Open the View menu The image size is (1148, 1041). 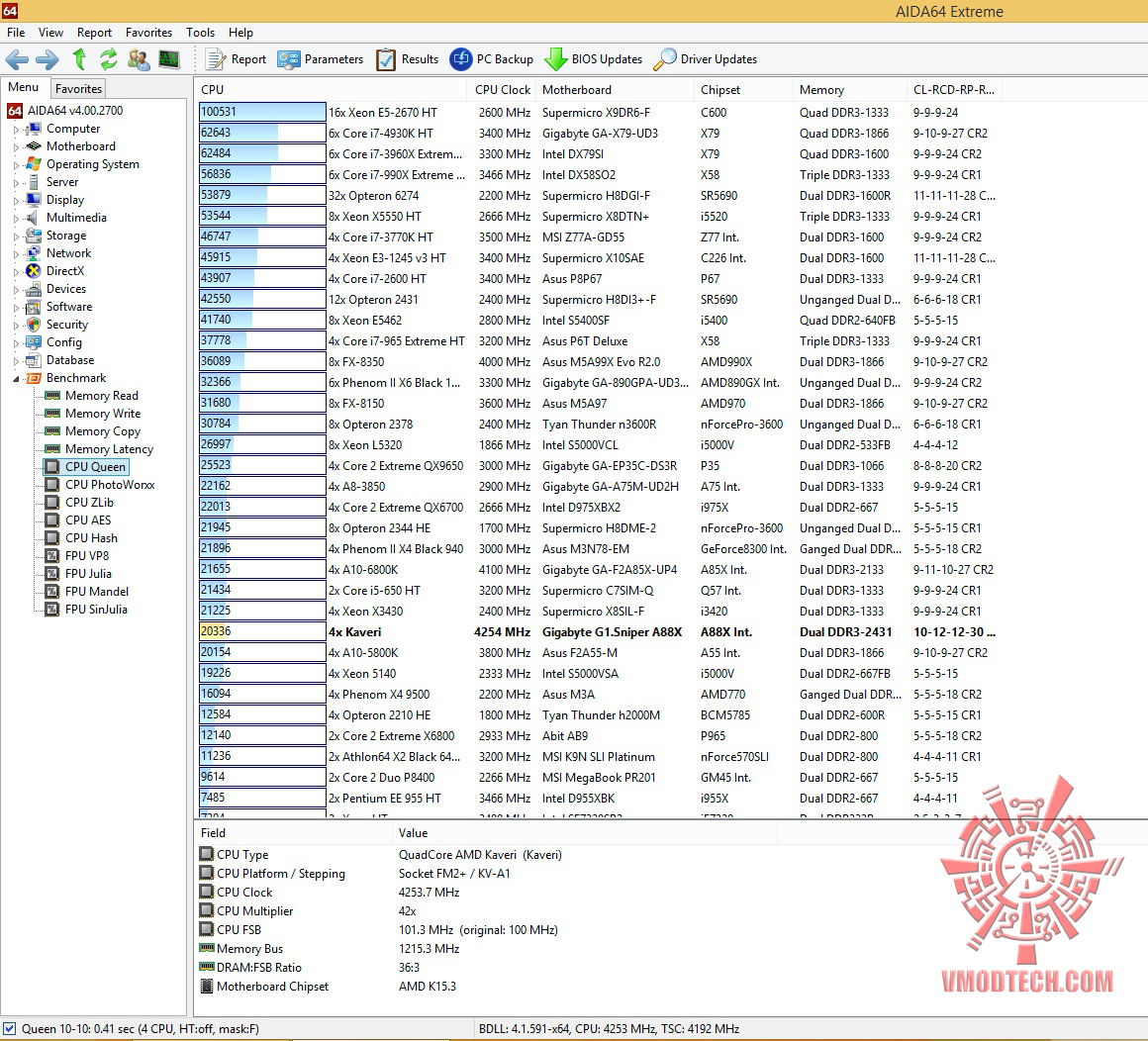50,33
